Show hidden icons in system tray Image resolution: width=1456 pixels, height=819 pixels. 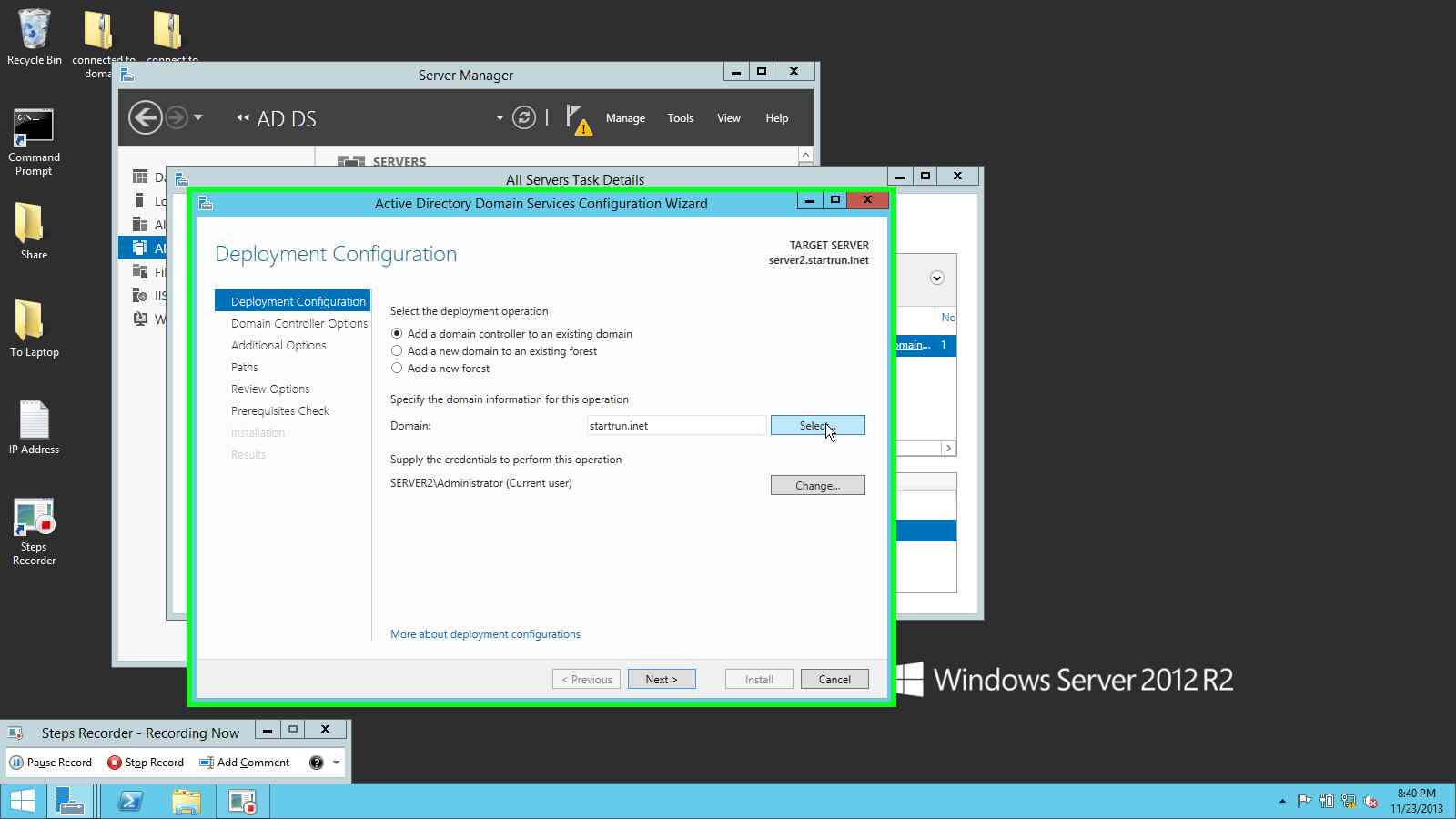pos(1282,802)
